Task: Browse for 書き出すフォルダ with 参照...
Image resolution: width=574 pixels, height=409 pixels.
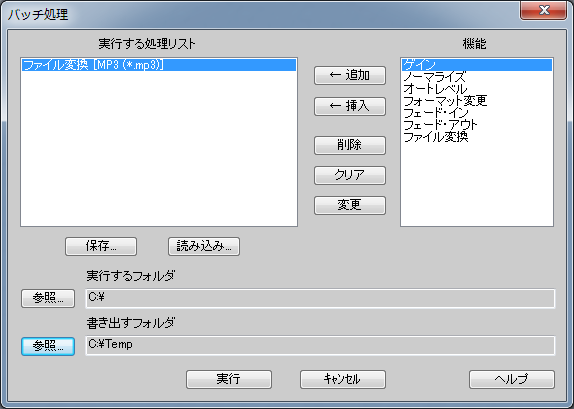Action: pos(48,346)
